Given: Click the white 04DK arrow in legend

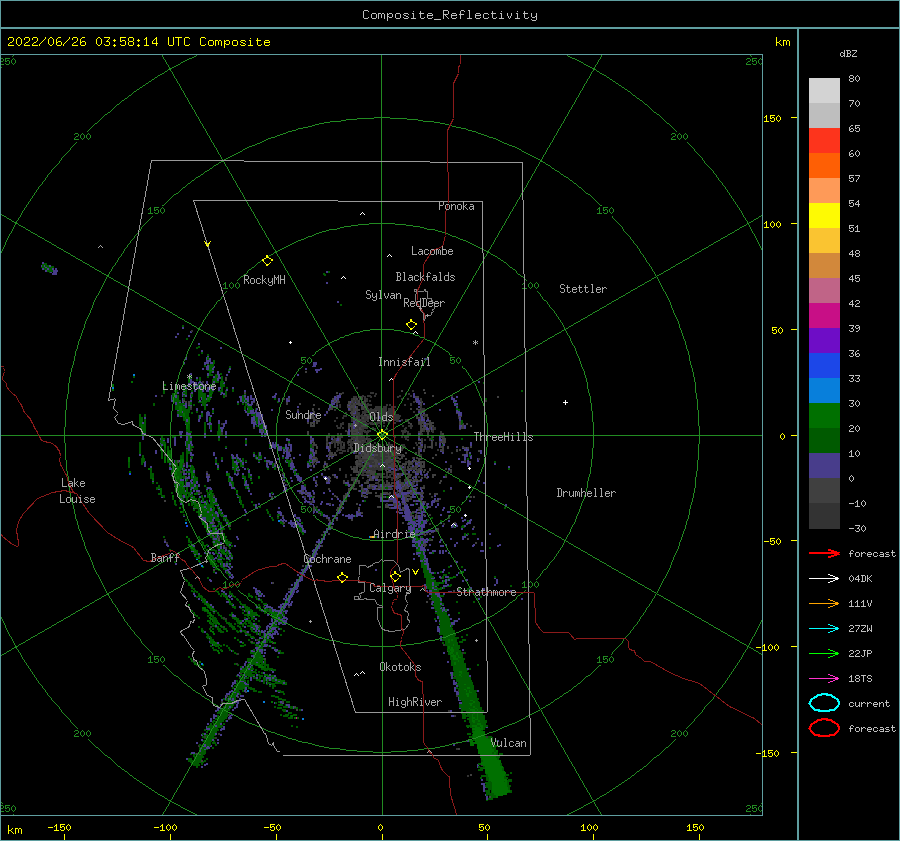Looking at the screenshot, I should tap(824, 578).
